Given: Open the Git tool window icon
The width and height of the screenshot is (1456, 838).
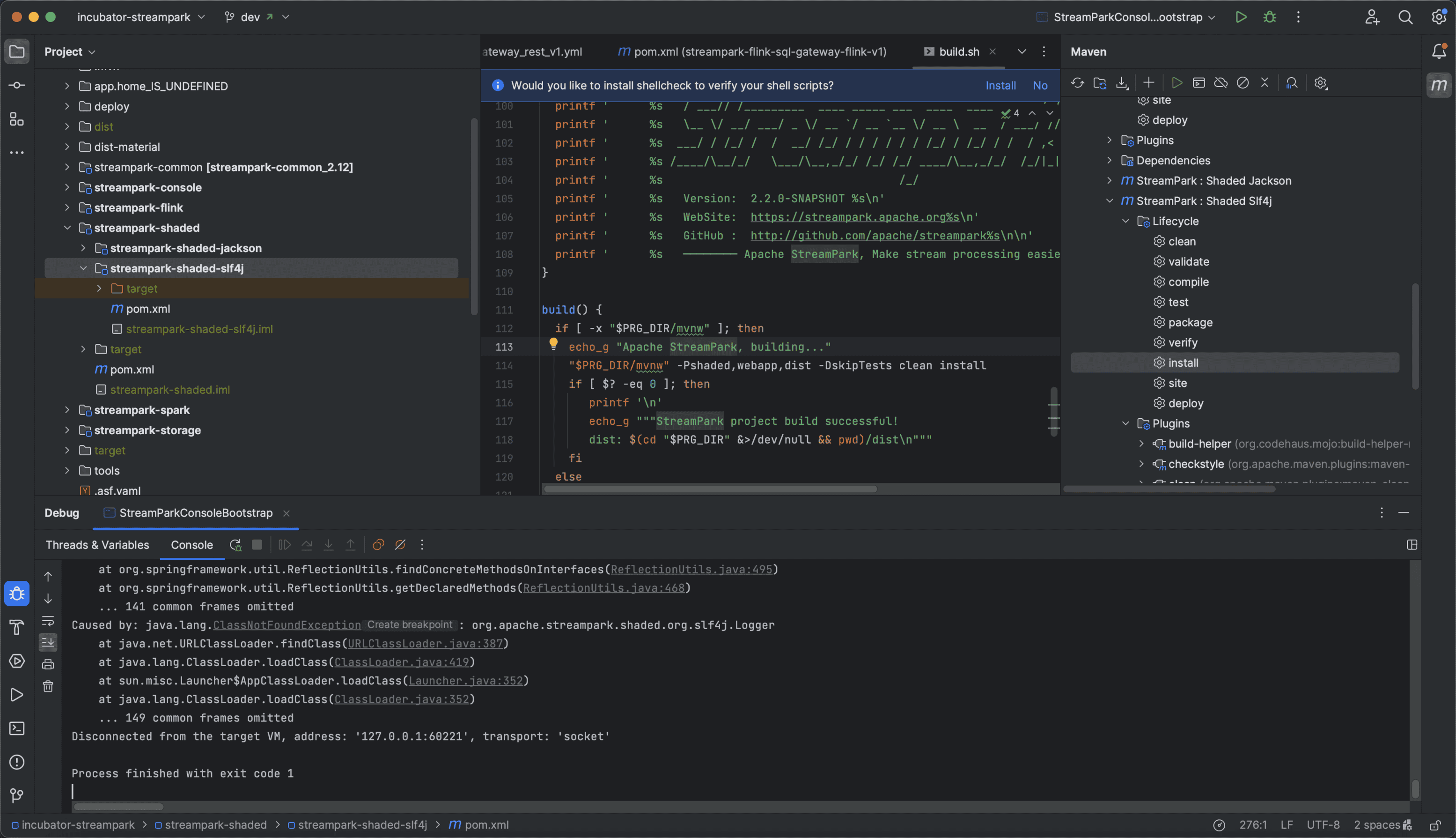Looking at the screenshot, I should [x=17, y=795].
